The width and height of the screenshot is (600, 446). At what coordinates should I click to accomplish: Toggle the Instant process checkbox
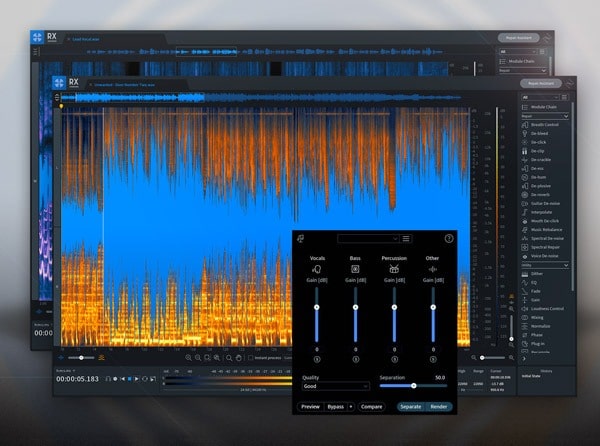coord(250,357)
